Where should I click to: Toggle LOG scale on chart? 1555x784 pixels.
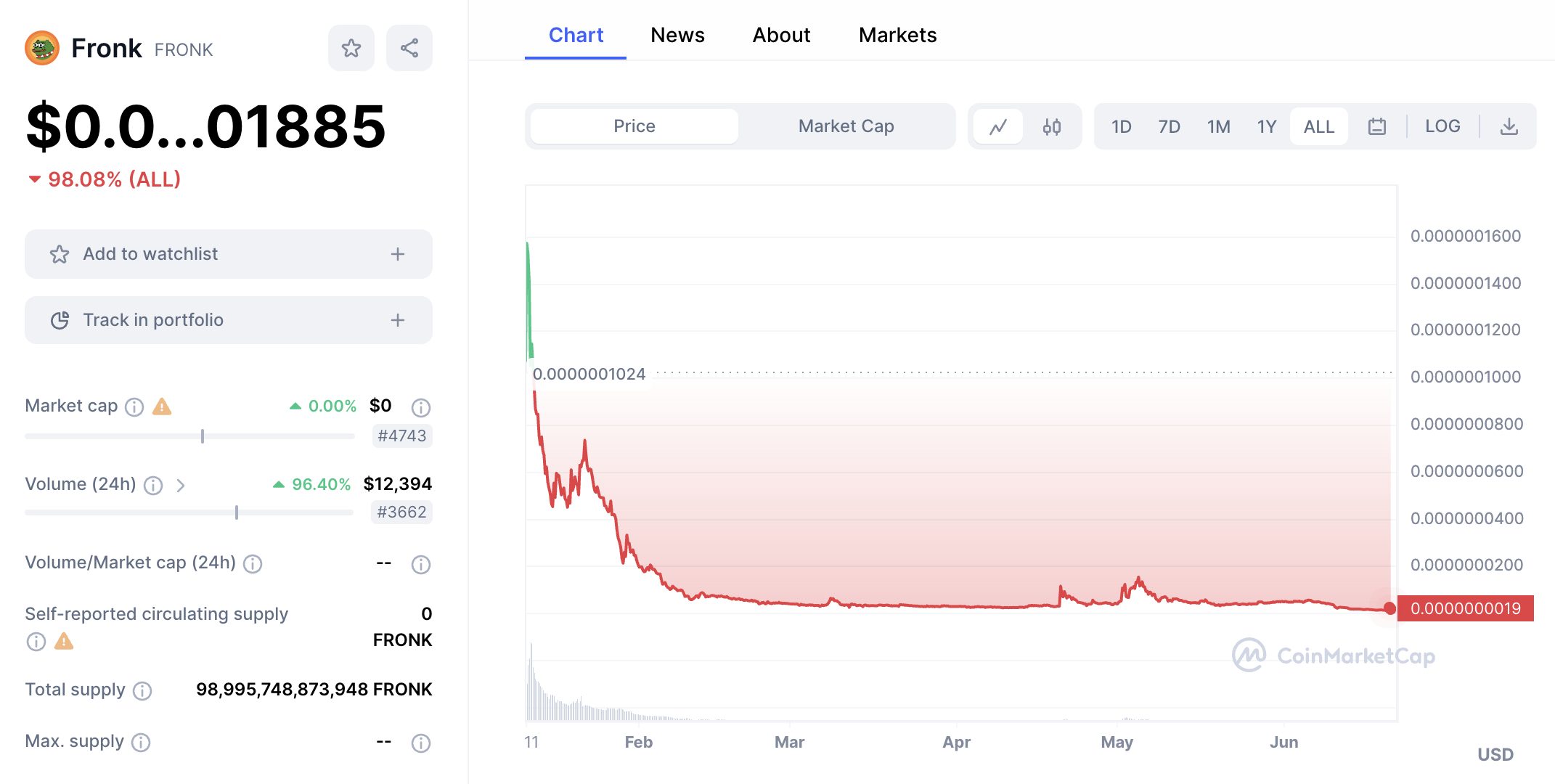click(x=1442, y=126)
